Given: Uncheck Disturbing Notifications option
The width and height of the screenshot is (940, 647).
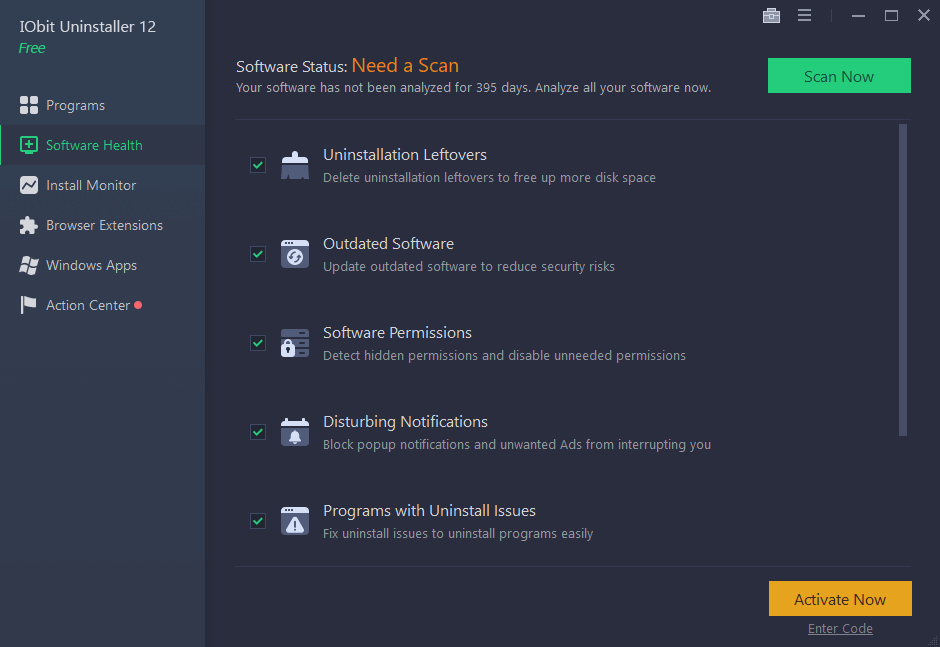Looking at the screenshot, I should [x=257, y=431].
